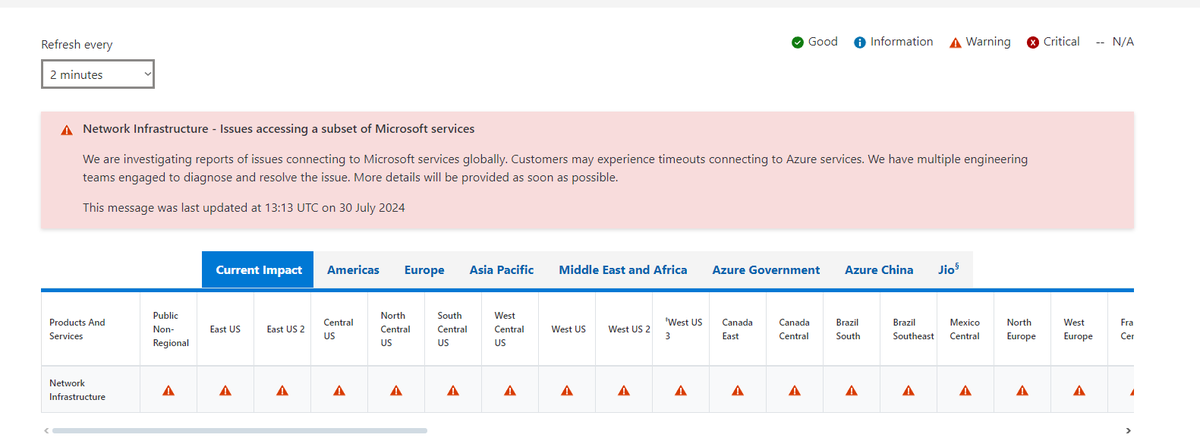Screen dimensions: 1200x444
Task: Click the Products And Services column header
Action: 77,329
